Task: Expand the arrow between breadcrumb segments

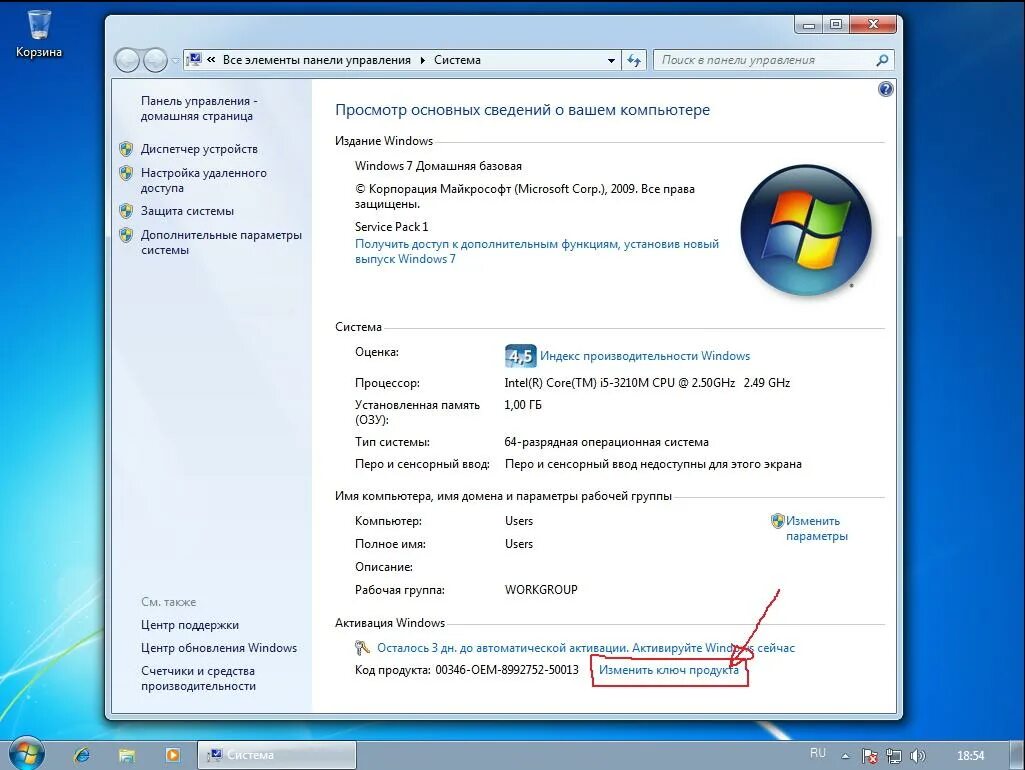Action: (x=422, y=60)
